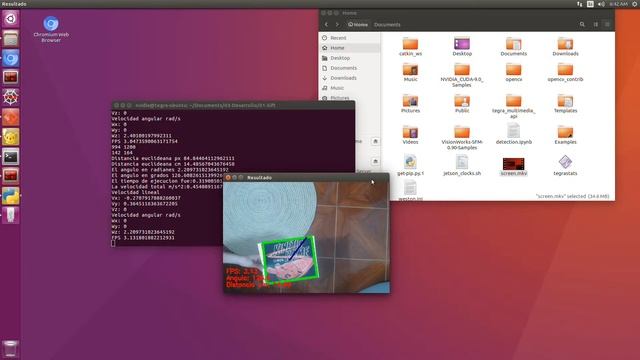Click the Home path bar button
640x360 pixels.
click(x=358, y=24)
